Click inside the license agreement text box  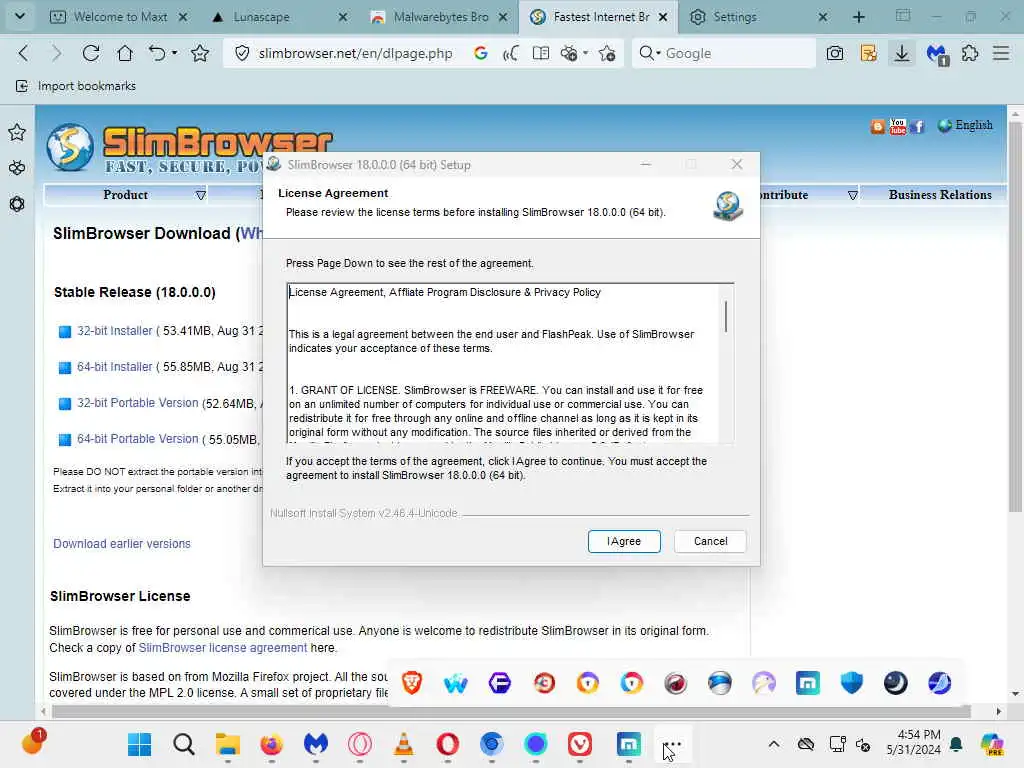(504, 363)
